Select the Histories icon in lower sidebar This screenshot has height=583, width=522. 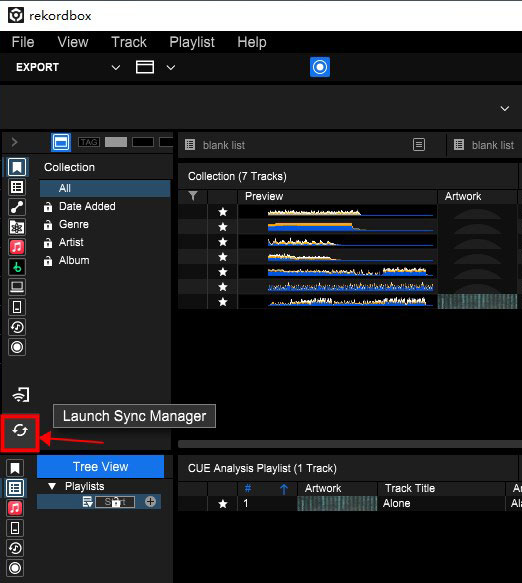tap(15, 548)
